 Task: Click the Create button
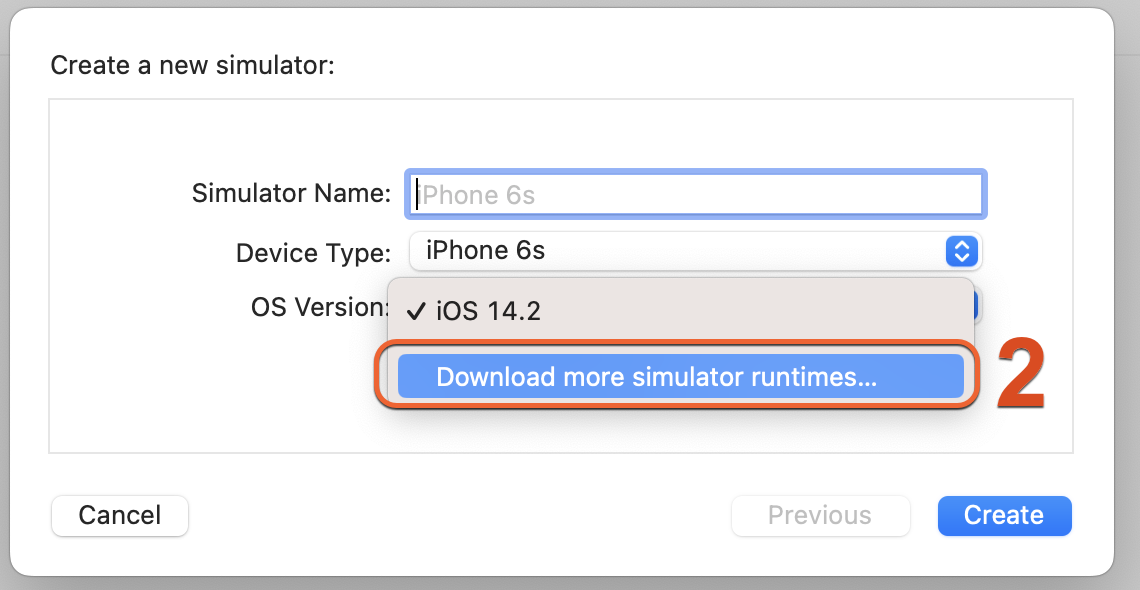(x=1004, y=515)
